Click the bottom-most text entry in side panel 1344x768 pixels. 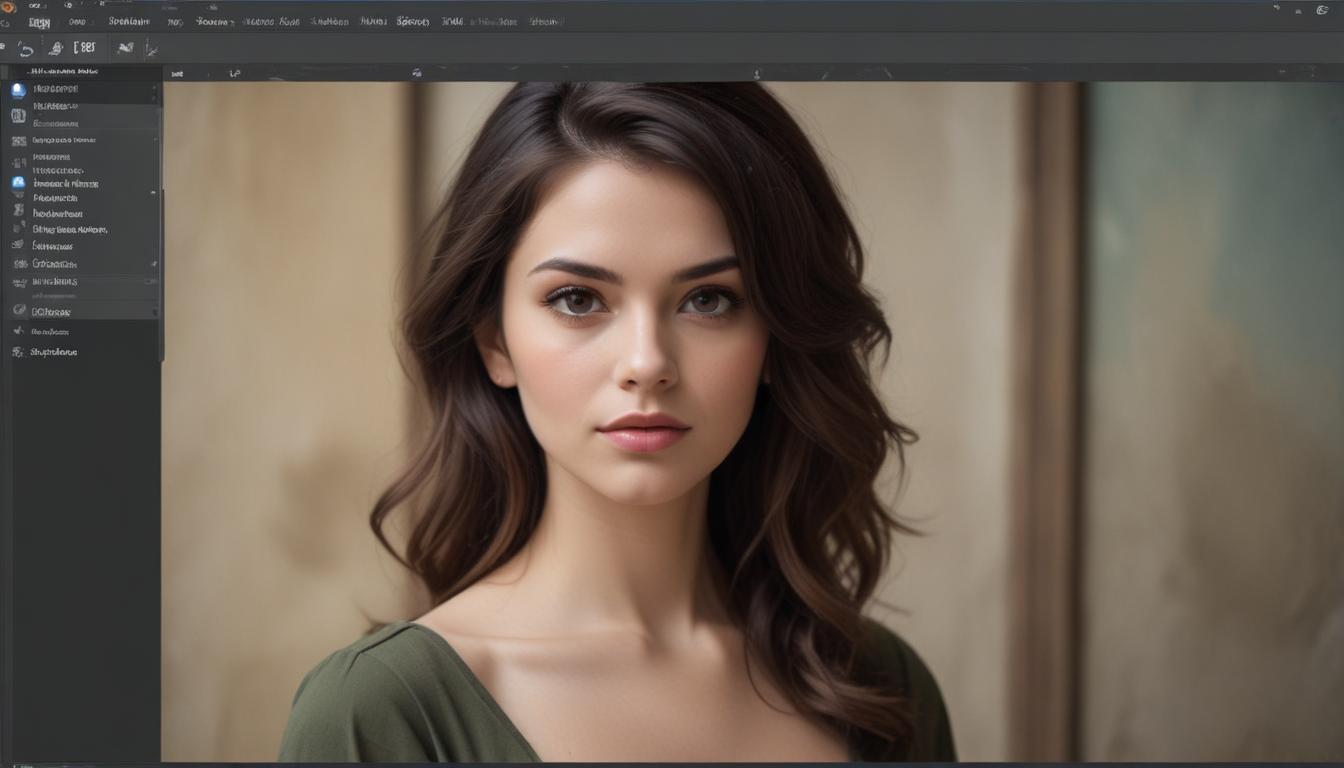pyautogui.click(x=53, y=352)
